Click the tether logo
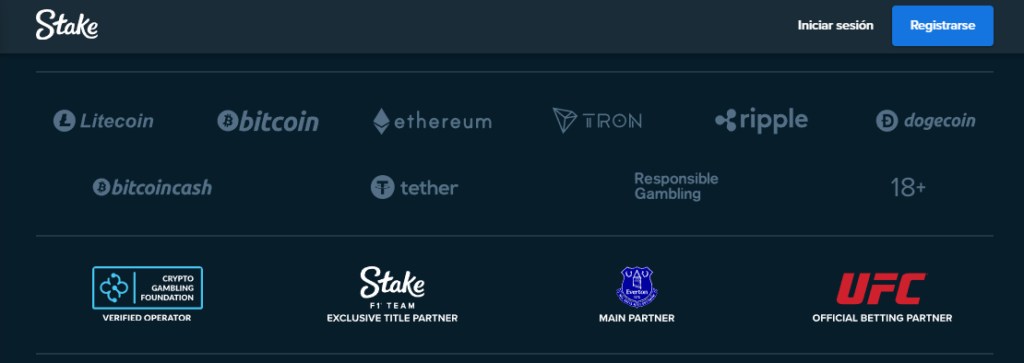This screenshot has width=1024, height=363. pos(415,188)
